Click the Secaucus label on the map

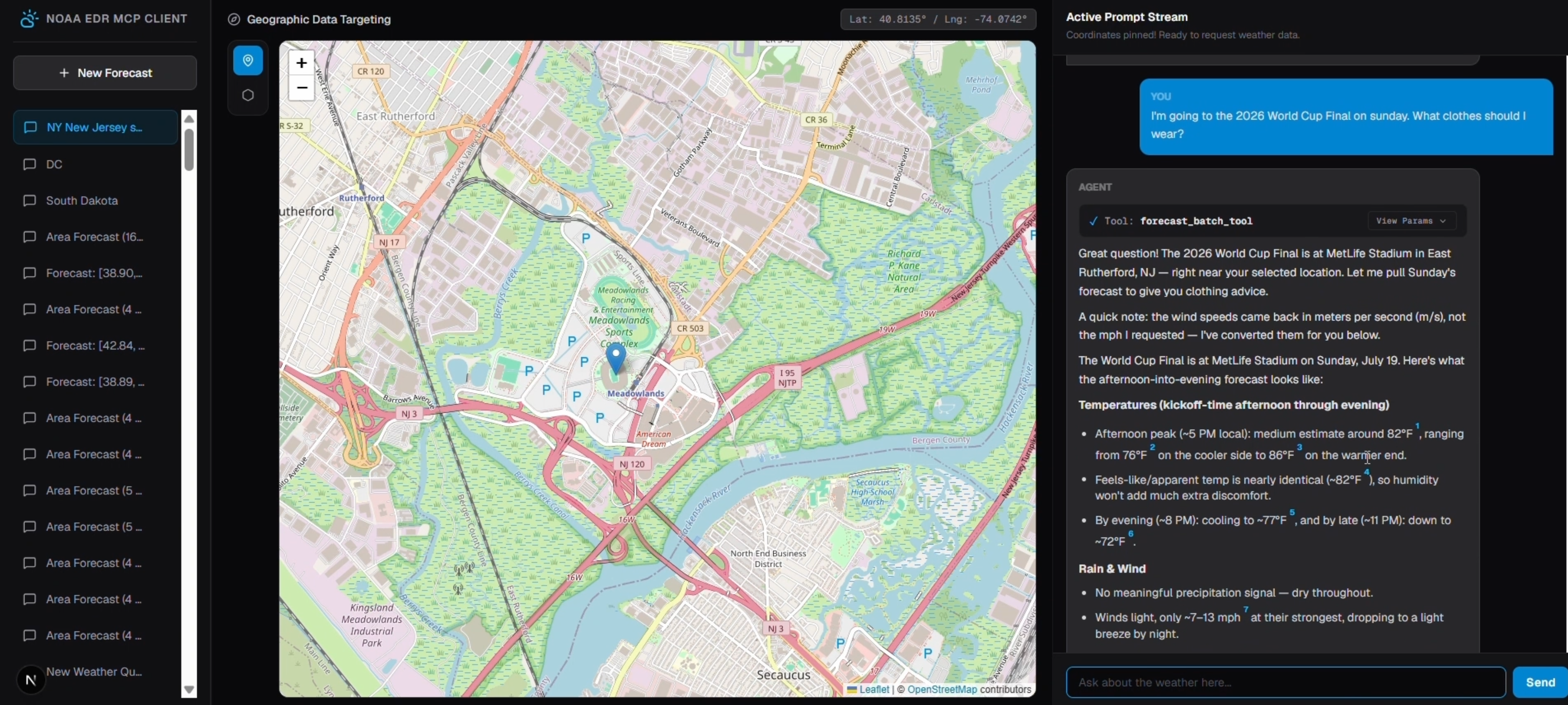tap(784, 674)
